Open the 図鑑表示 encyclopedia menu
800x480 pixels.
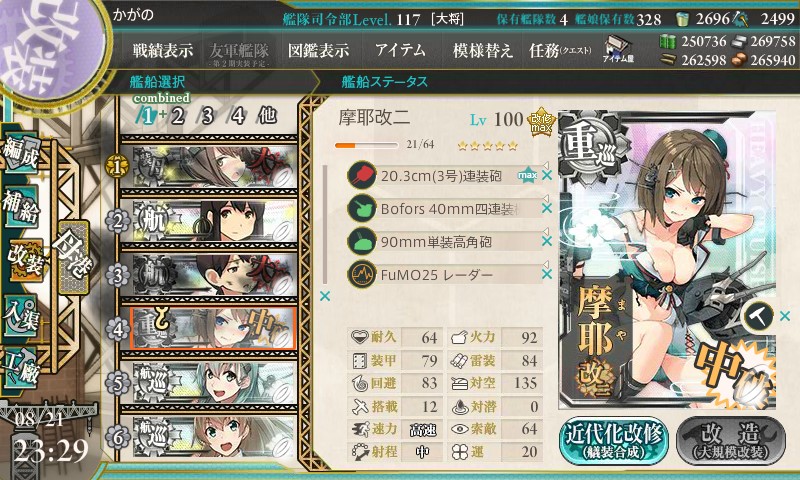pos(318,50)
